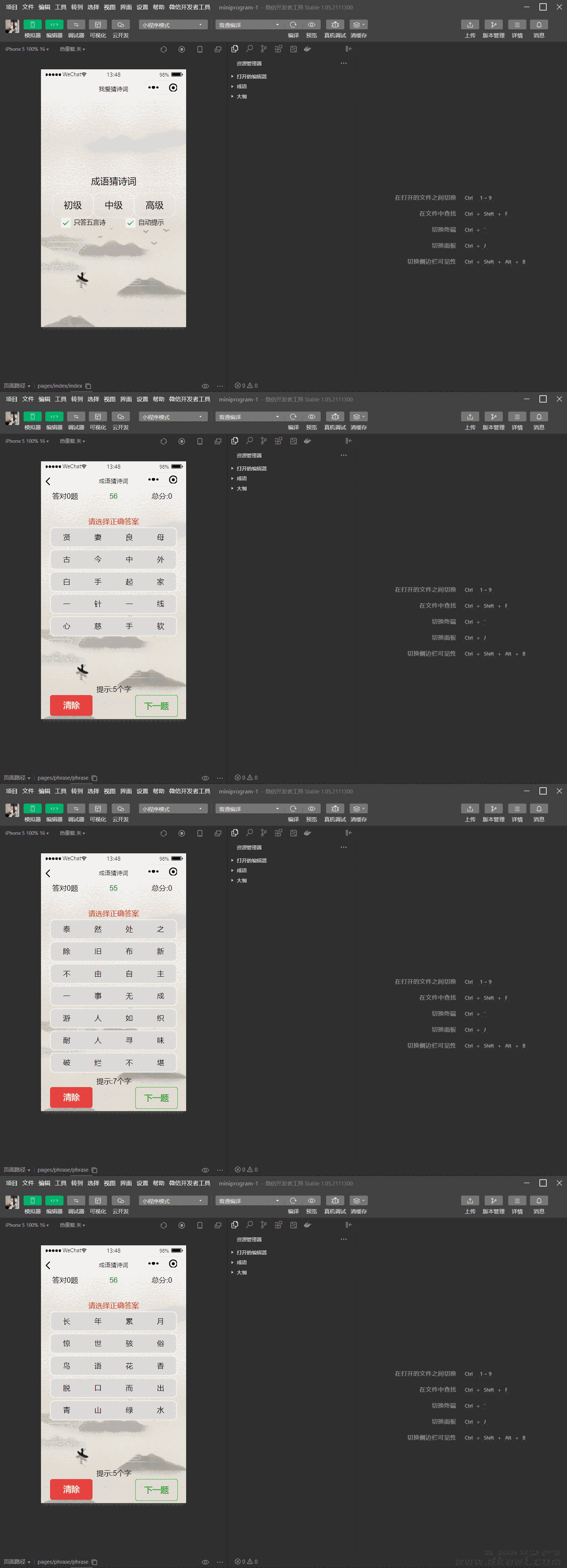Screen dimensions: 567x1568
Task: Toggle 调试器 panel in 贤妻良母 window
Action: tap(76, 417)
